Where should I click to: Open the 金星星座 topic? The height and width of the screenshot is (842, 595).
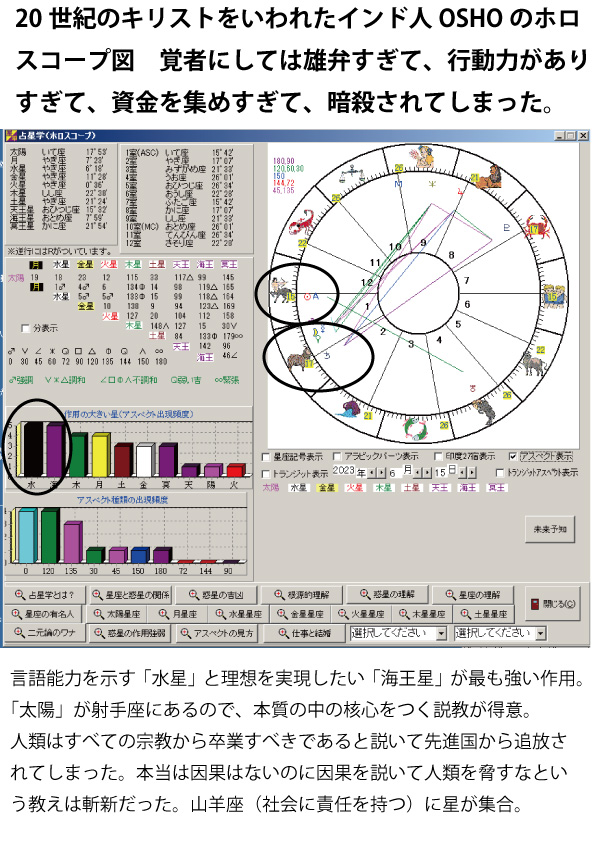click(300, 614)
